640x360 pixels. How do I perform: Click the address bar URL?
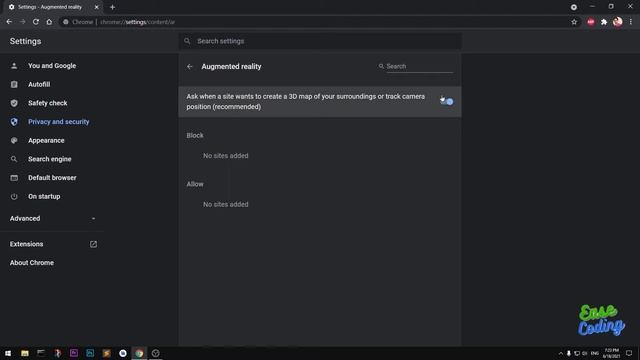click(138, 22)
